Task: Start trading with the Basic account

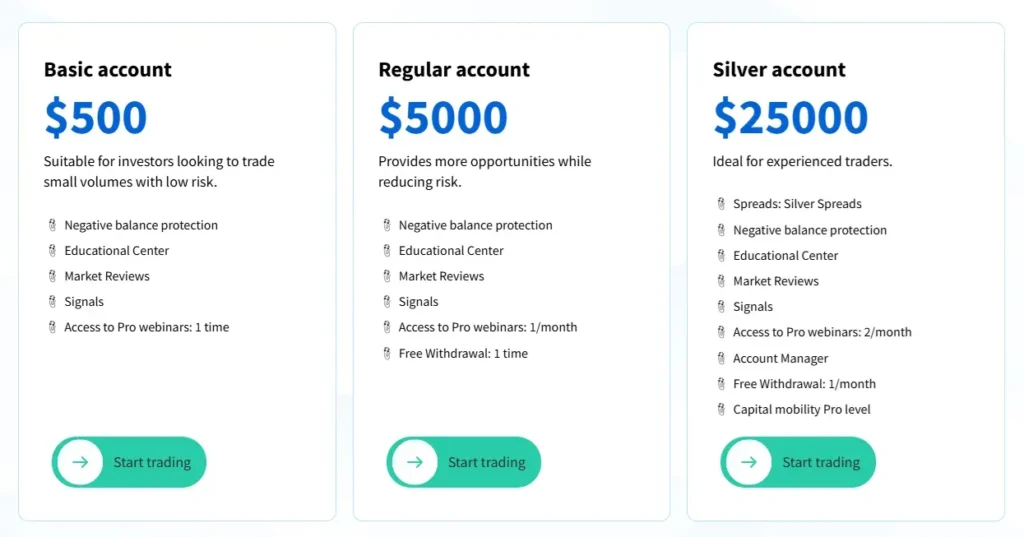Action: (151, 462)
